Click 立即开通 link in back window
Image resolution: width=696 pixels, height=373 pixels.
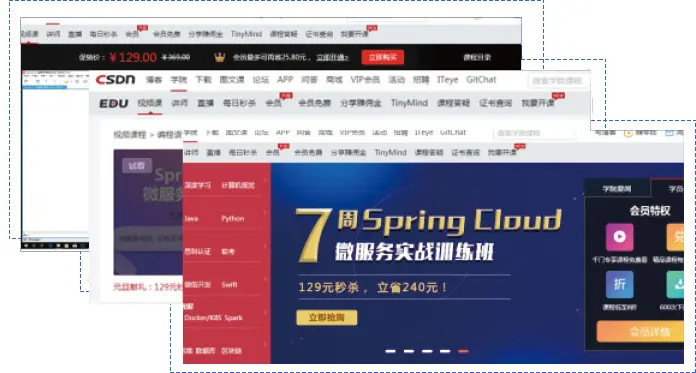[332, 58]
